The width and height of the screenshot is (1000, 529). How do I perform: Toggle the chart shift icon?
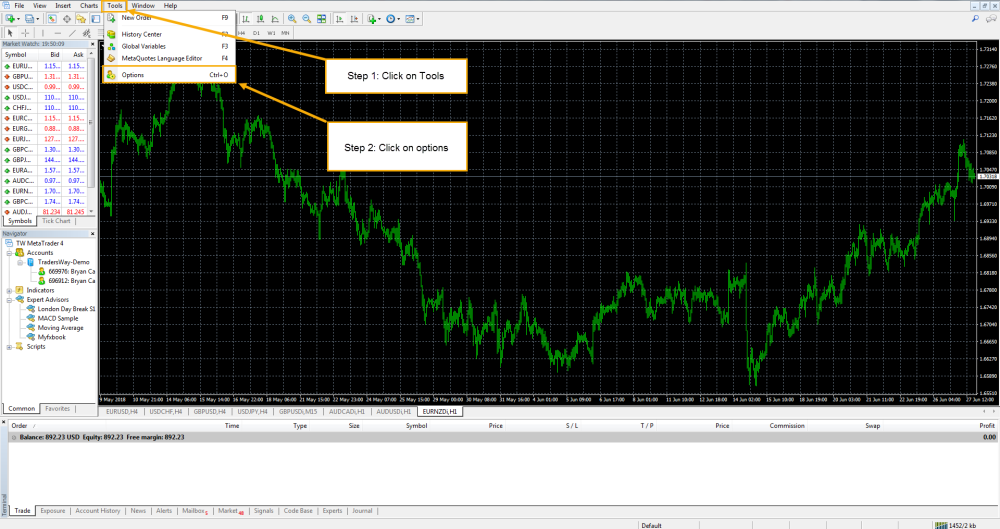(x=354, y=19)
